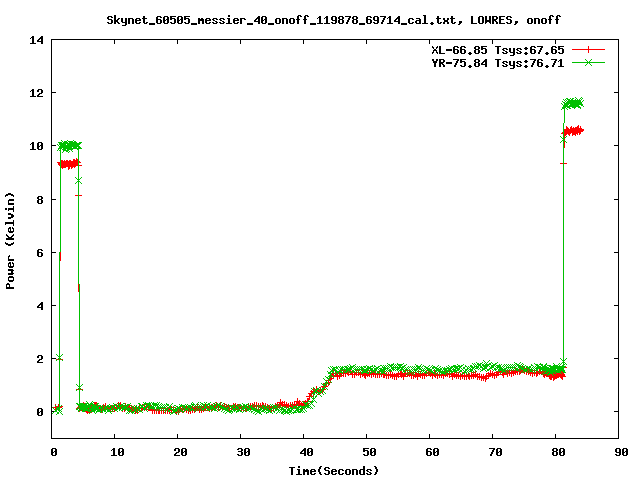The image size is (640, 480).
Task: Click the red XL legend line sample
Action: tap(588, 50)
